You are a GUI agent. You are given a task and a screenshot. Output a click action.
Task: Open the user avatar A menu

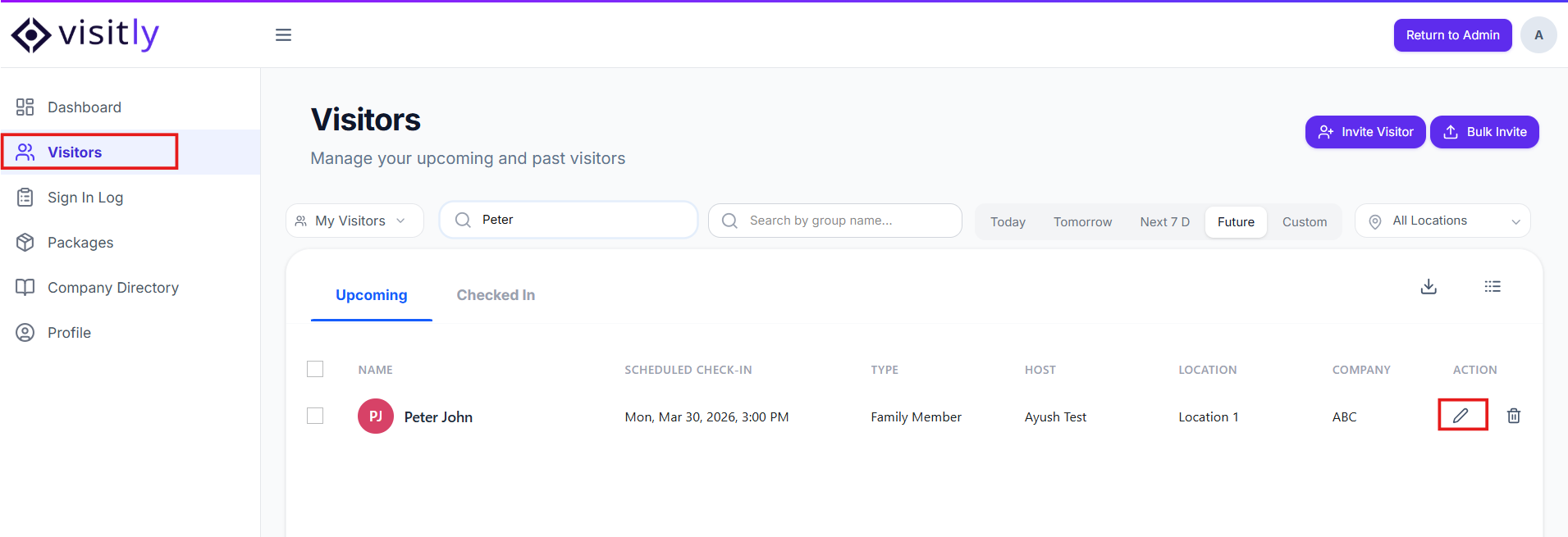pos(1538,35)
